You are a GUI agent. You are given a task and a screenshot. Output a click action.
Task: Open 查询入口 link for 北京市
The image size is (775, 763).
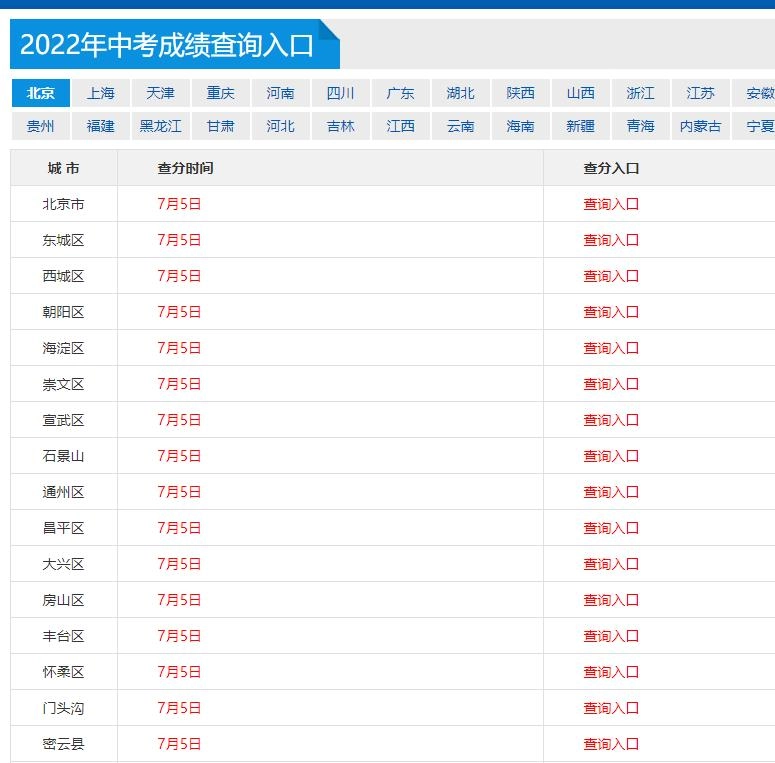coord(611,204)
